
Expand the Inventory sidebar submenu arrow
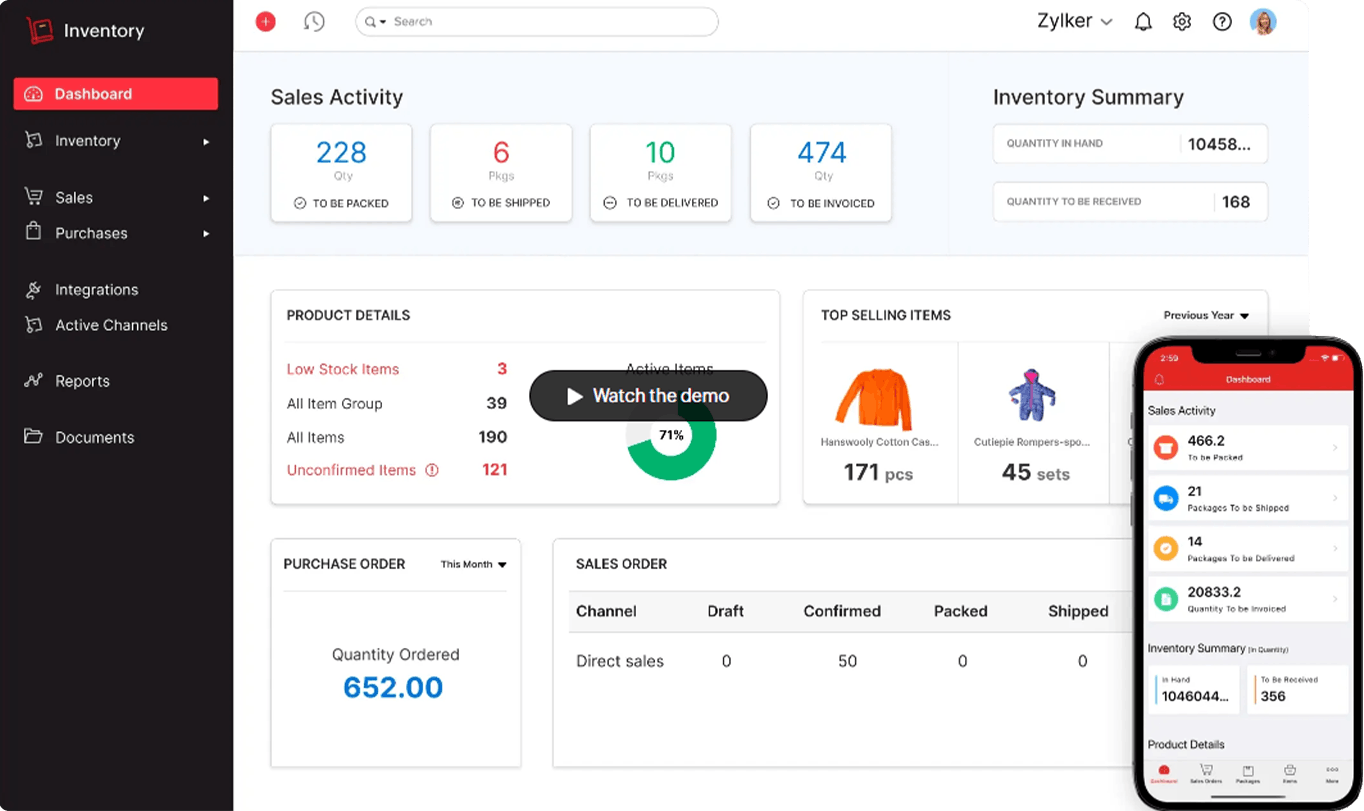(206, 142)
